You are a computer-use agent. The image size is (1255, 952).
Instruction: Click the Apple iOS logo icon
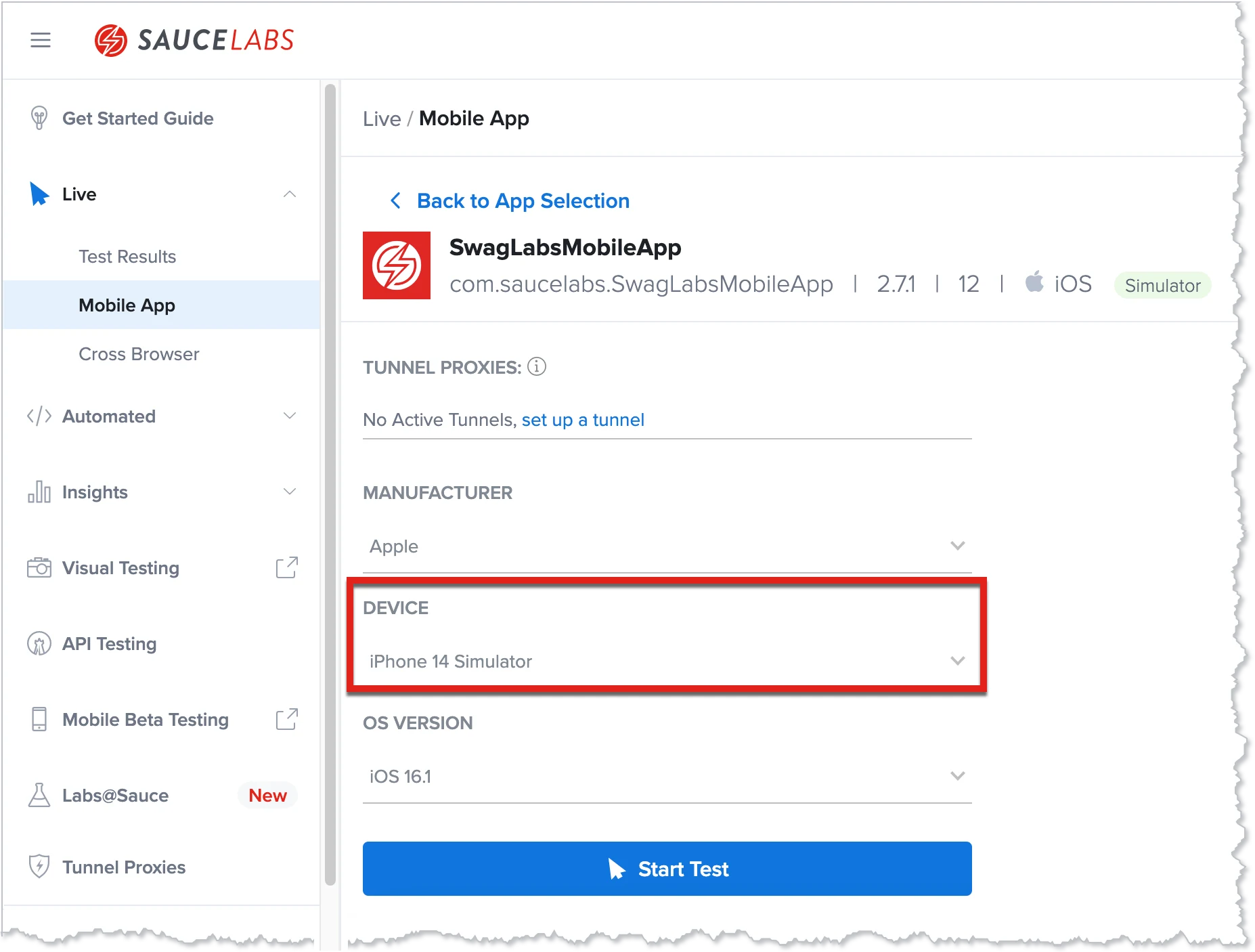click(x=1034, y=282)
